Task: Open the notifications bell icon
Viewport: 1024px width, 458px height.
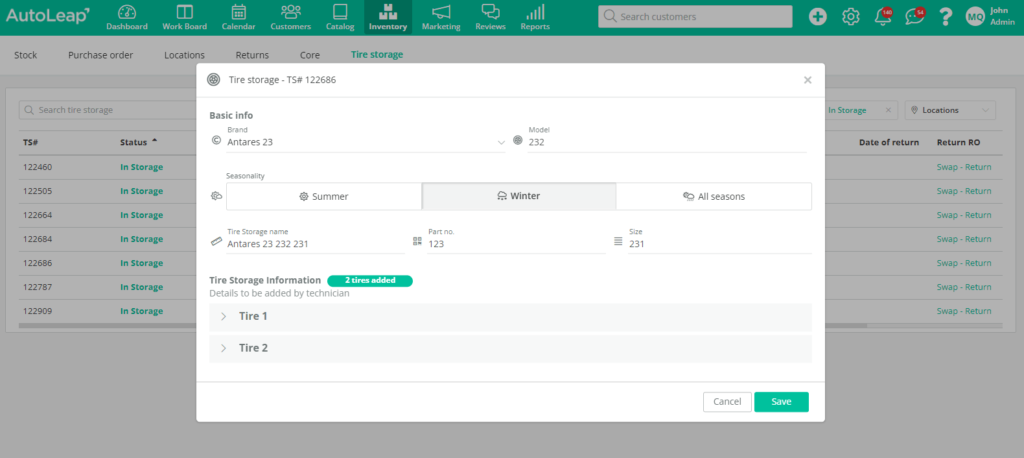Action: pos(883,17)
